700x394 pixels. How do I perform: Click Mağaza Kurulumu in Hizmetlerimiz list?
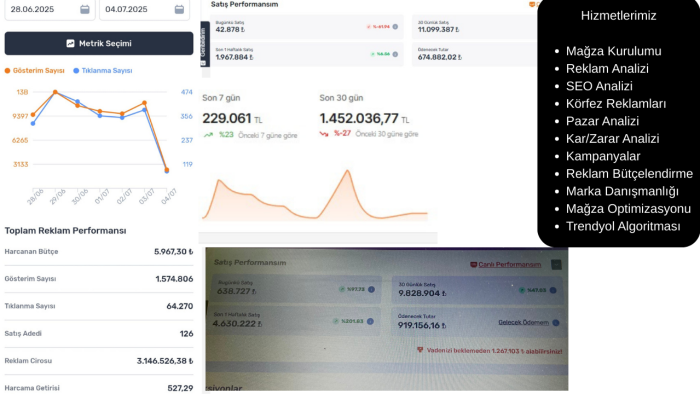[x=613, y=51]
